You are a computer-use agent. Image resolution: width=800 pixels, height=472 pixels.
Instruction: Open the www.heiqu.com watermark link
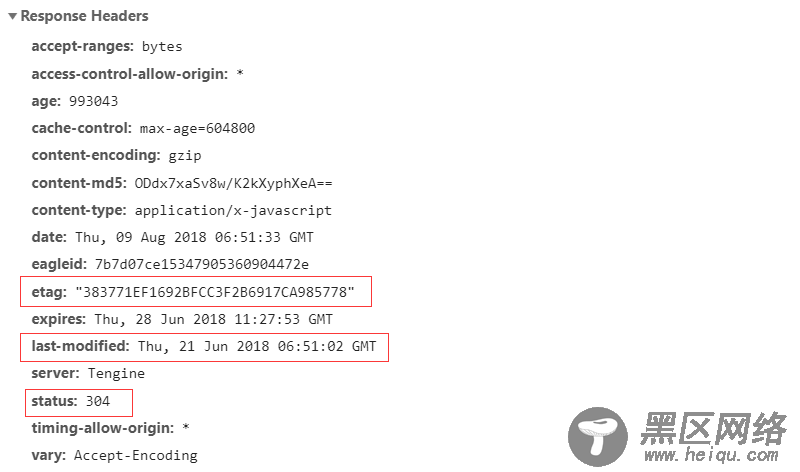tap(711, 454)
